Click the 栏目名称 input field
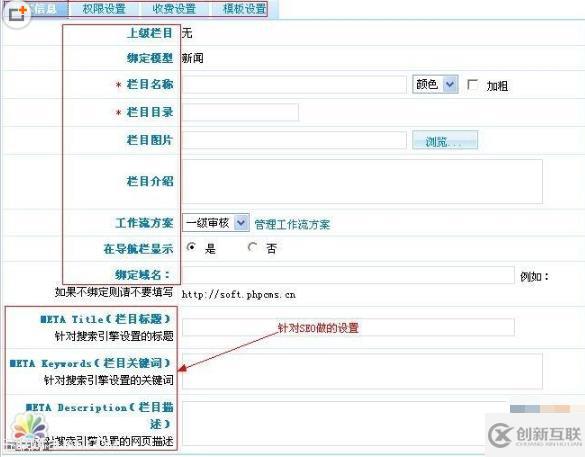The width and height of the screenshot is (585, 457). [294, 85]
